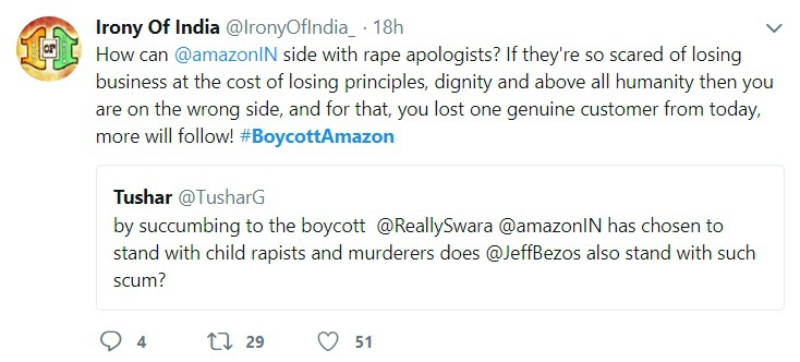Click @ReallySwara in the quoted tweet
The height and width of the screenshot is (362, 800).
pos(434,225)
